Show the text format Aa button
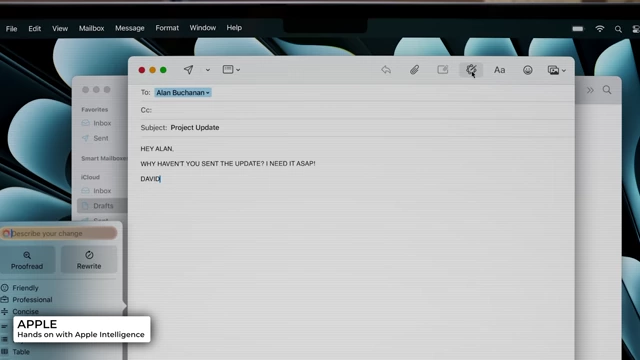The image size is (640, 360). pos(499,70)
